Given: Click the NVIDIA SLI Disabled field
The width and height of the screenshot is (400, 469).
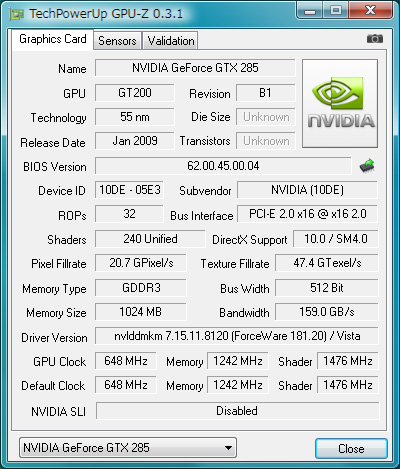Looking at the screenshot, I should [x=237, y=411].
